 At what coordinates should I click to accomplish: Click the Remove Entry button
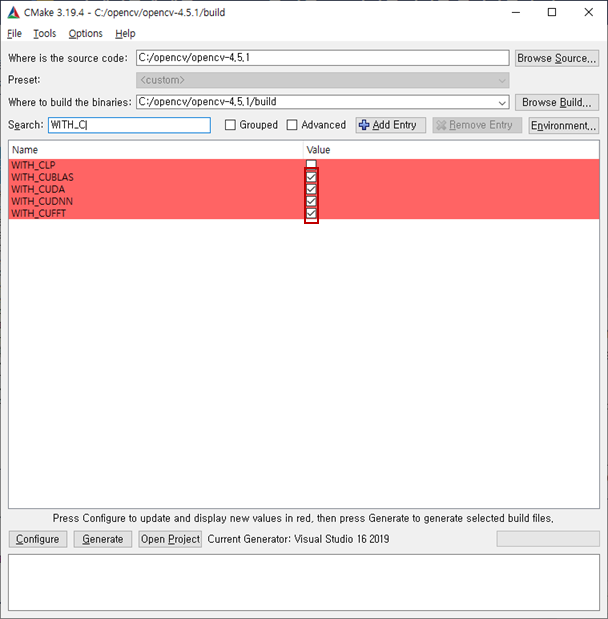pos(477,125)
